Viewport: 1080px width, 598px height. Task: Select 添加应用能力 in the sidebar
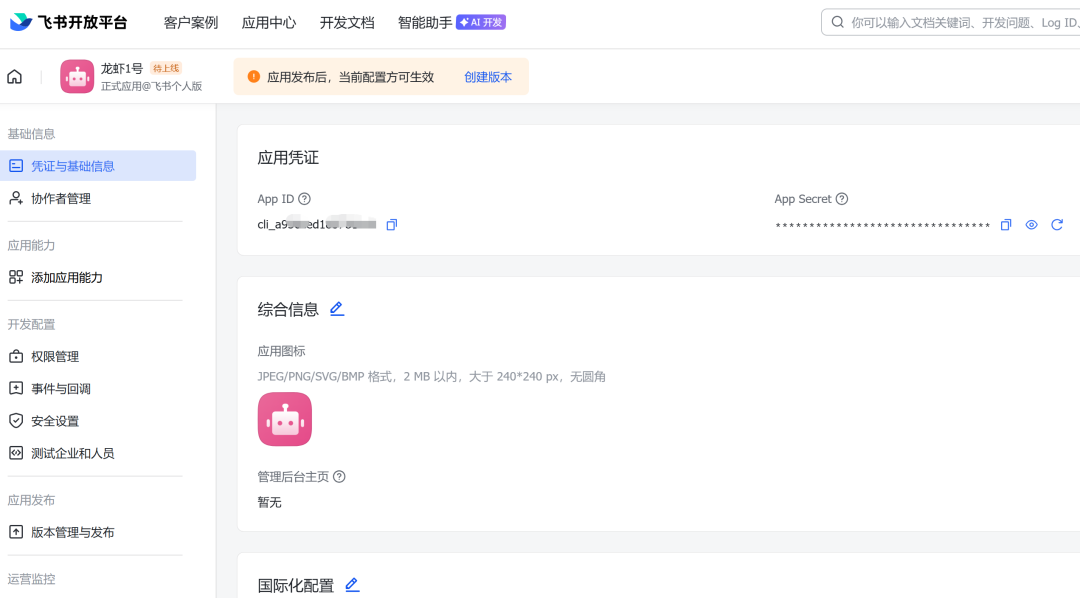click(66, 278)
